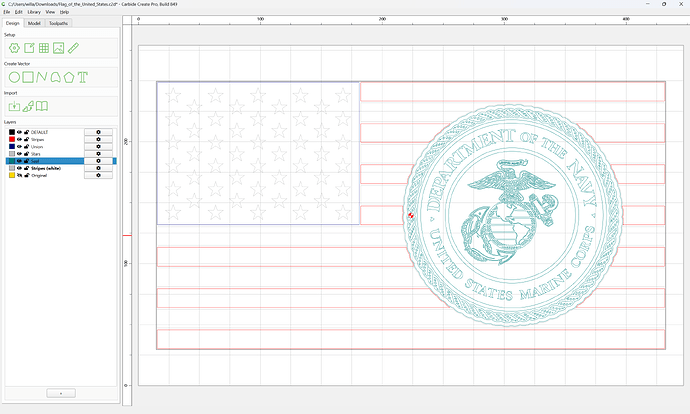Click yellow color swatch of Original layer
Image resolution: width=690 pixels, height=414 pixels.
coord(12,175)
